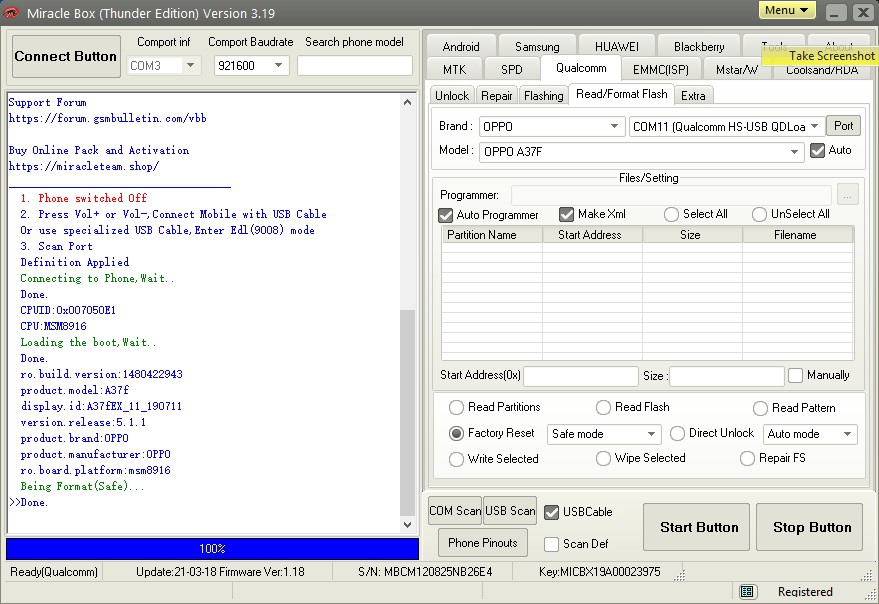Click the miracleteam.shop link in log

pyautogui.click(x=84, y=167)
